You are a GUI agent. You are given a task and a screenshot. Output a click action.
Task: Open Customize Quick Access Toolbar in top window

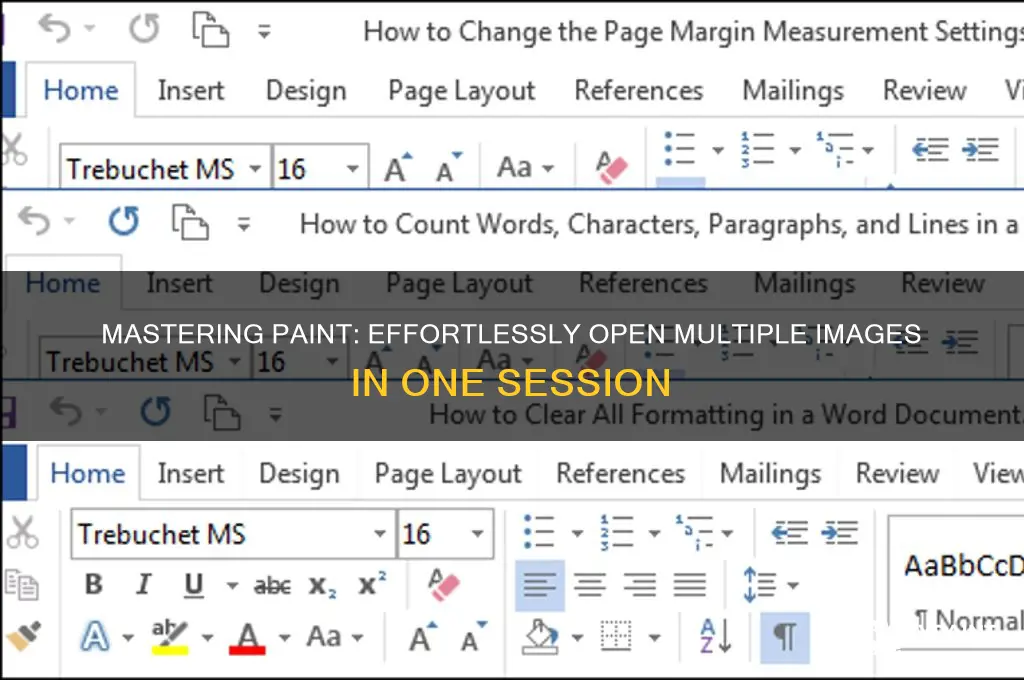pyautogui.click(x=264, y=31)
